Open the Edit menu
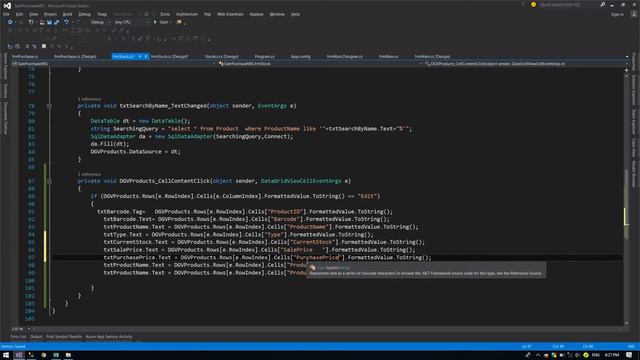Viewport: 640px width, 360px height. click(x=19, y=14)
